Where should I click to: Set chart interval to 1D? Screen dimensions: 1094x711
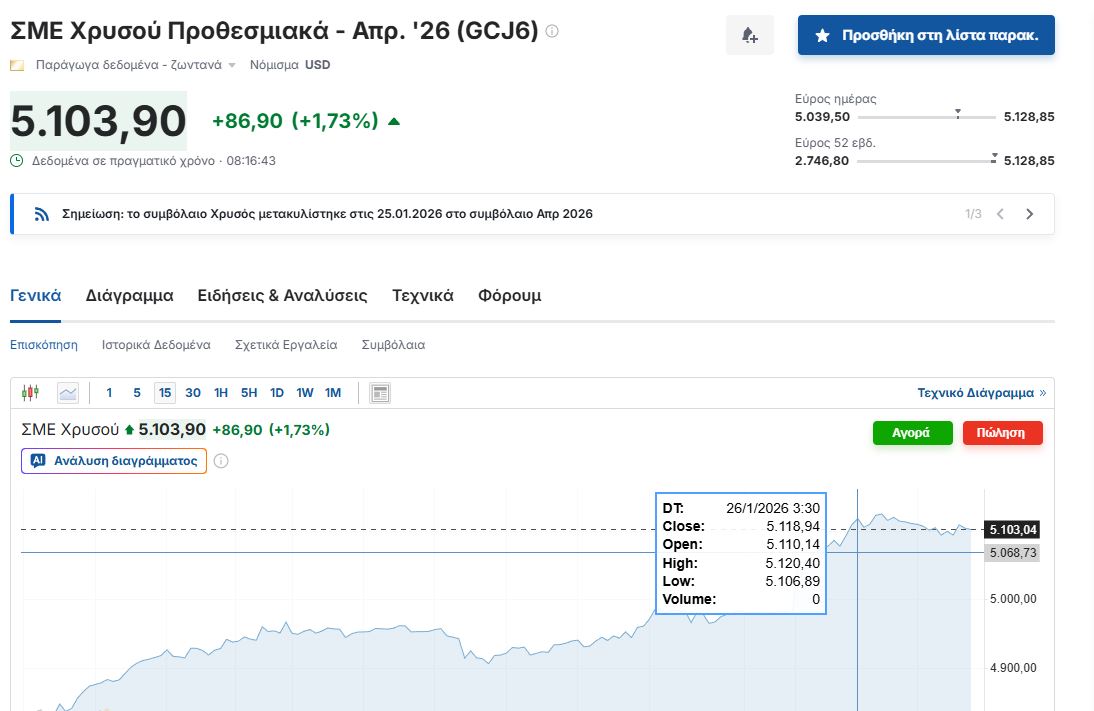tap(277, 393)
